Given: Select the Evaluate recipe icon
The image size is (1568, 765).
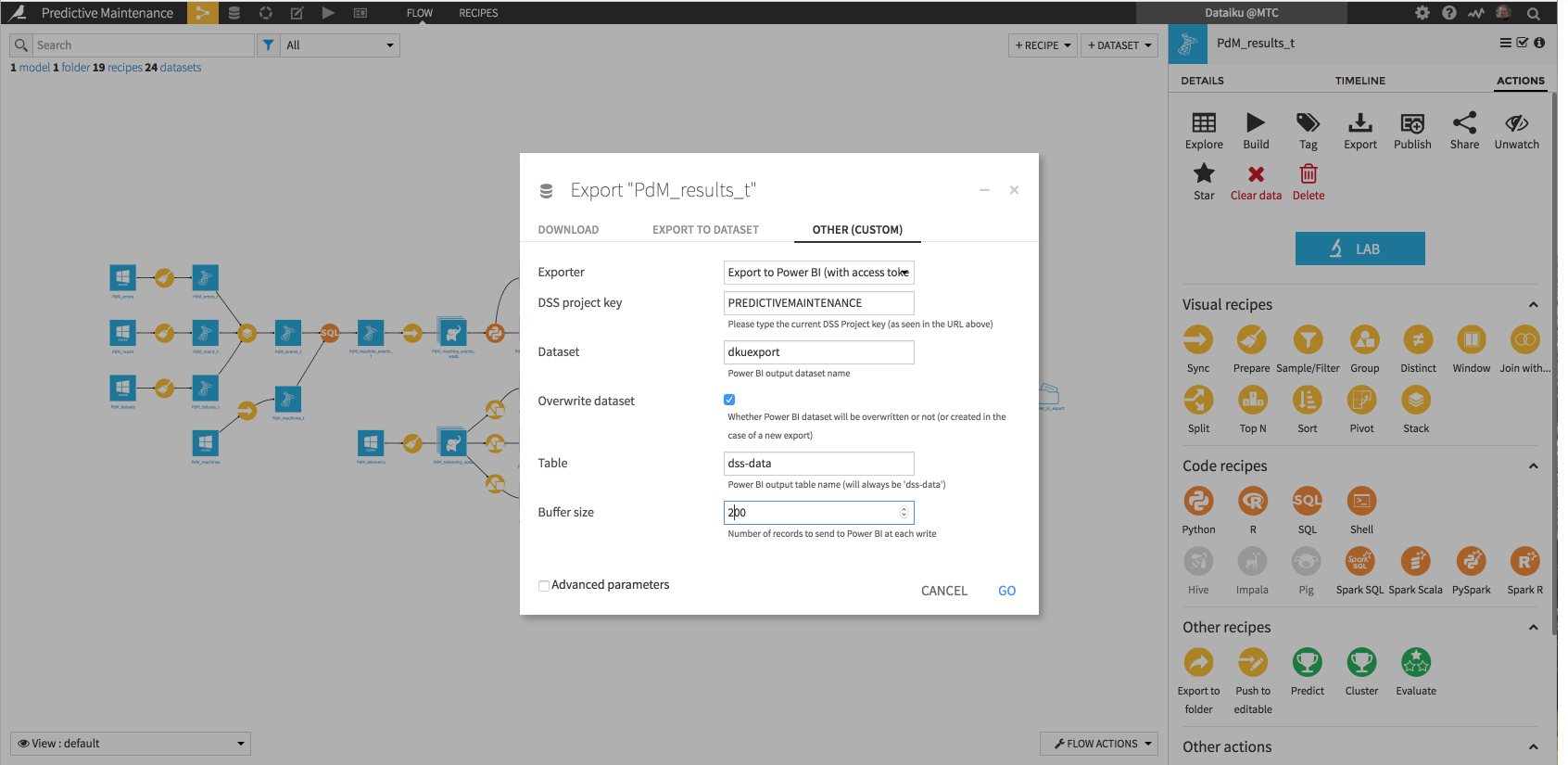Looking at the screenshot, I should point(1416,663).
